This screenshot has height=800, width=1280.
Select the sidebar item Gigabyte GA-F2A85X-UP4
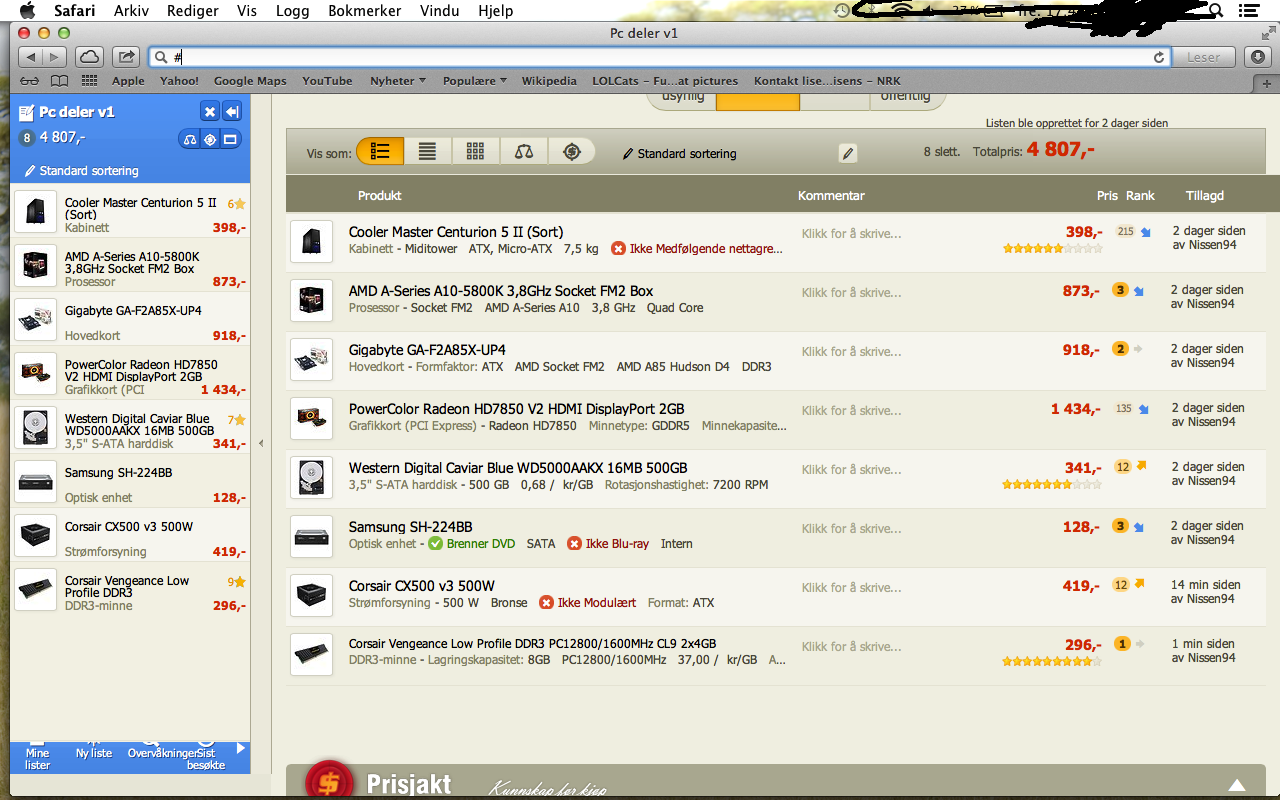[x=130, y=320]
